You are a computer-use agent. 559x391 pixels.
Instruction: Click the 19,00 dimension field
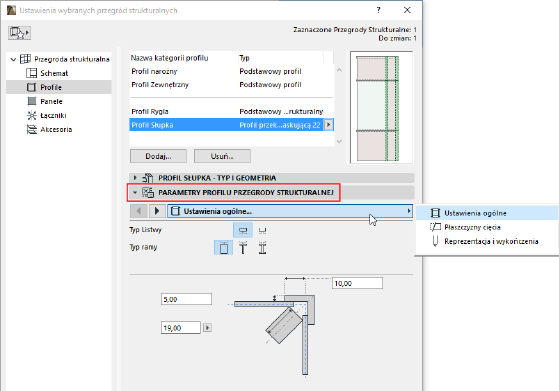[x=181, y=328]
